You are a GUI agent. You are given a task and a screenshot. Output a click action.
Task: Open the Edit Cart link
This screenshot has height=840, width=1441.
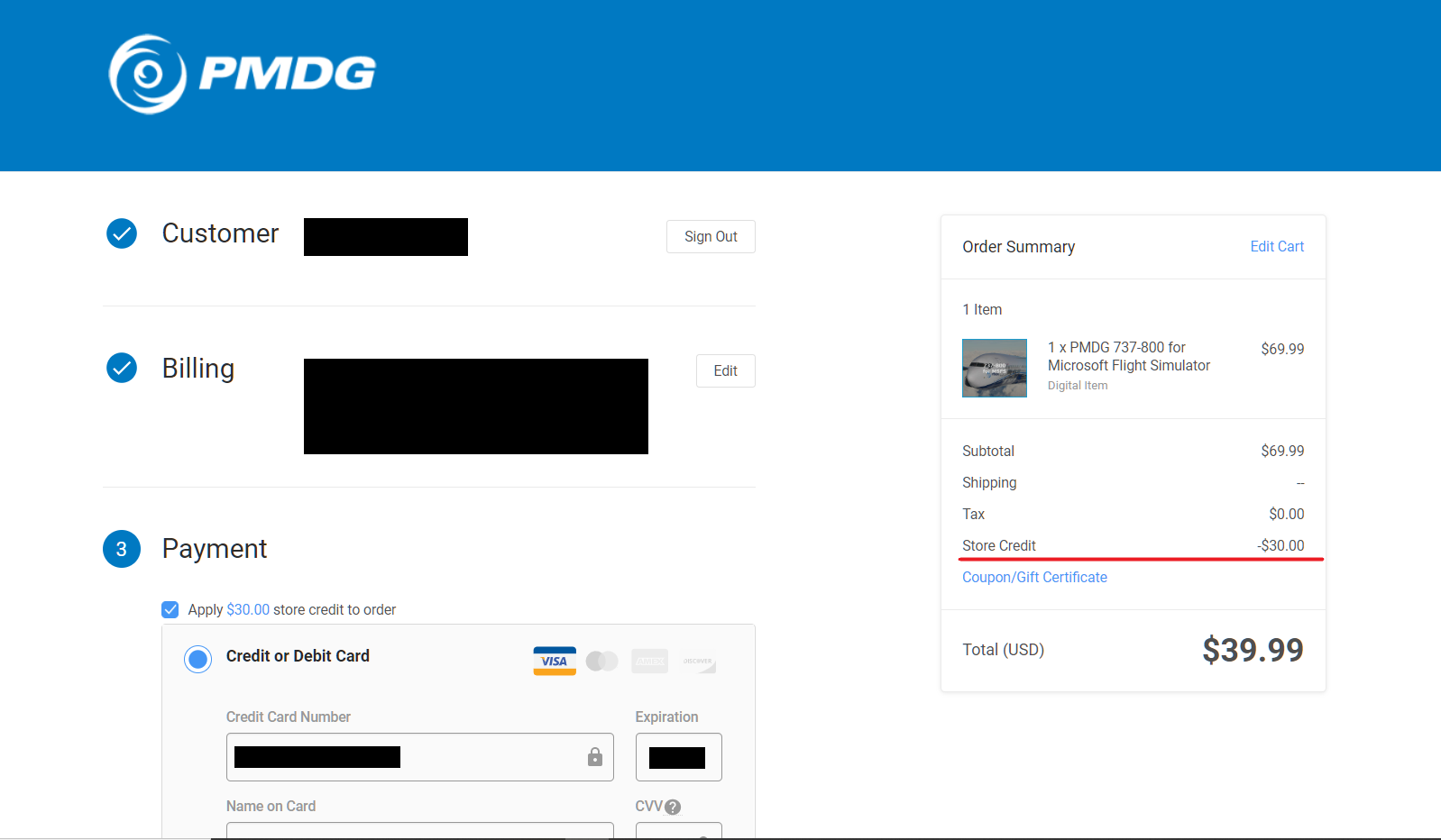pyautogui.click(x=1277, y=247)
